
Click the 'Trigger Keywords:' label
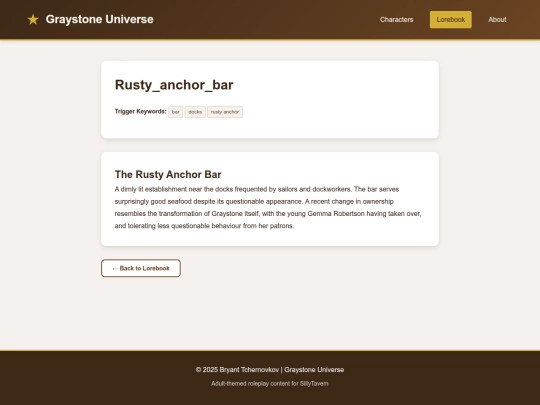pos(141,112)
